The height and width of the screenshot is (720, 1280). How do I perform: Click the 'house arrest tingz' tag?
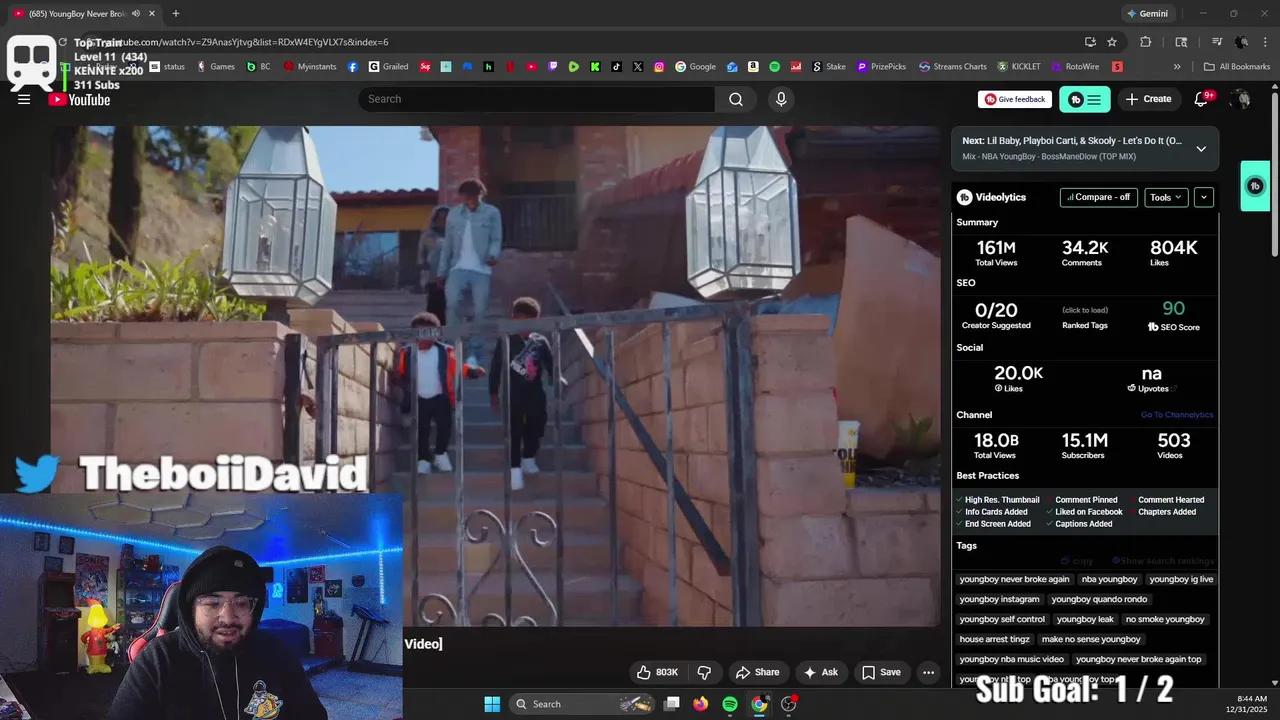click(994, 639)
